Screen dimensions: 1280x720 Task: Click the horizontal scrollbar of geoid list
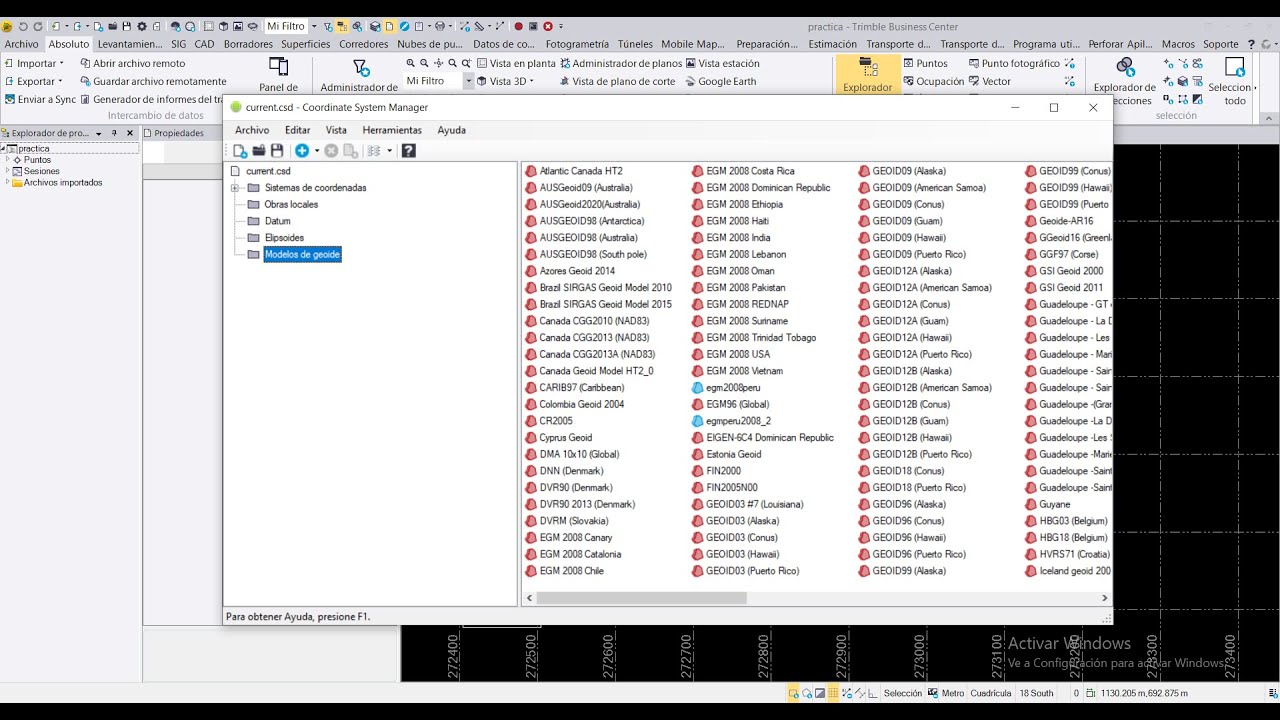point(641,598)
